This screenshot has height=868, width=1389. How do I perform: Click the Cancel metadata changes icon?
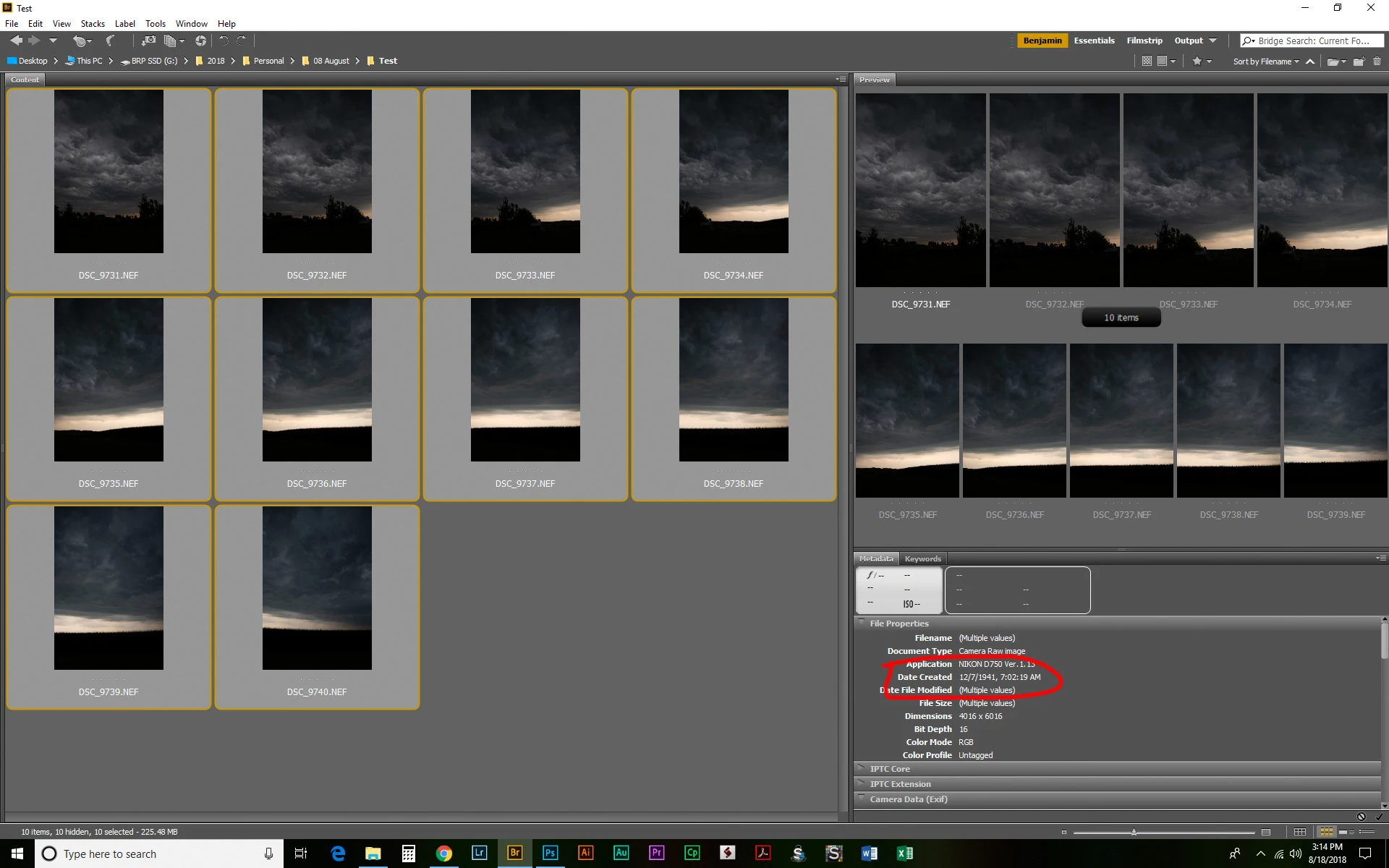1361,817
